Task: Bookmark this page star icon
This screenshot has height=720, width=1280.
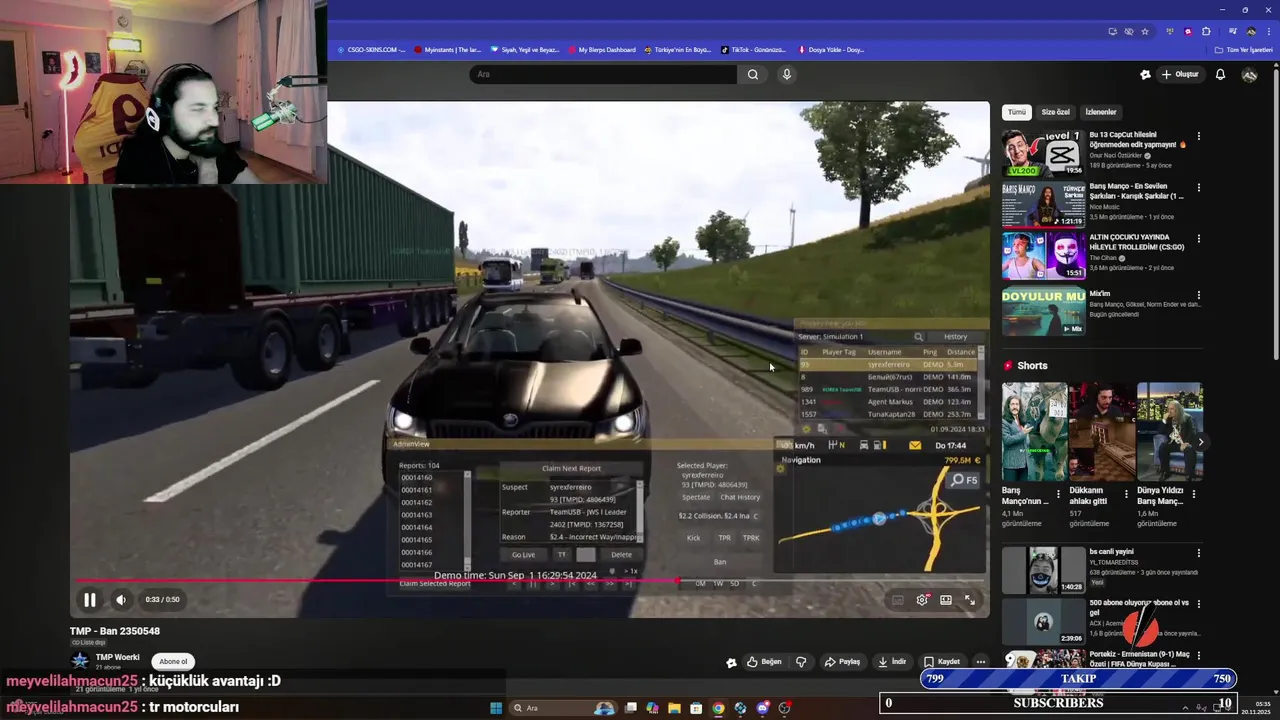Action: pyautogui.click(x=1145, y=31)
